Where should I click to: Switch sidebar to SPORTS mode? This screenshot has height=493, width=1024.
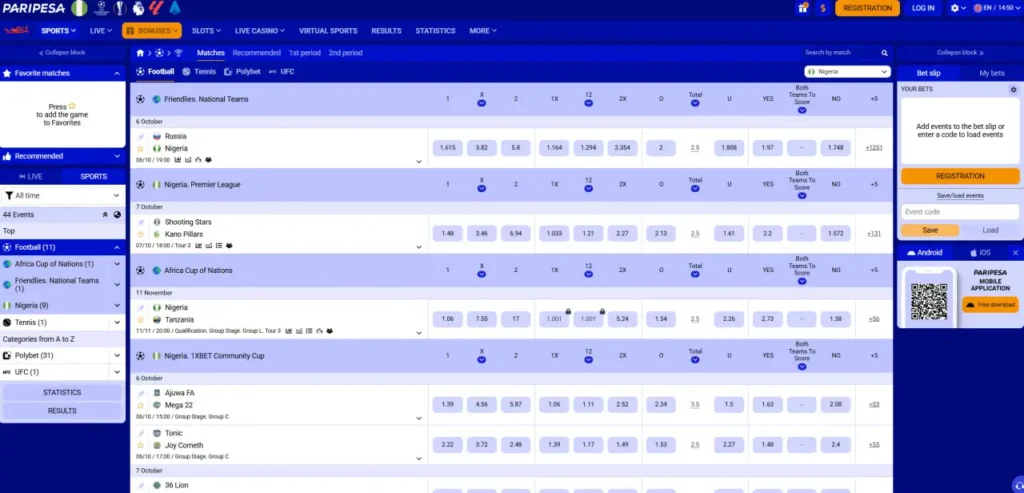coord(93,176)
